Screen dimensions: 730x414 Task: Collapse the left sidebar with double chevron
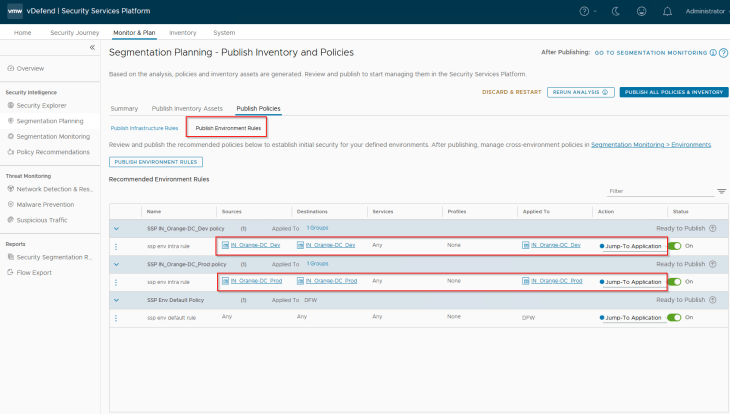[x=92, y=48]
